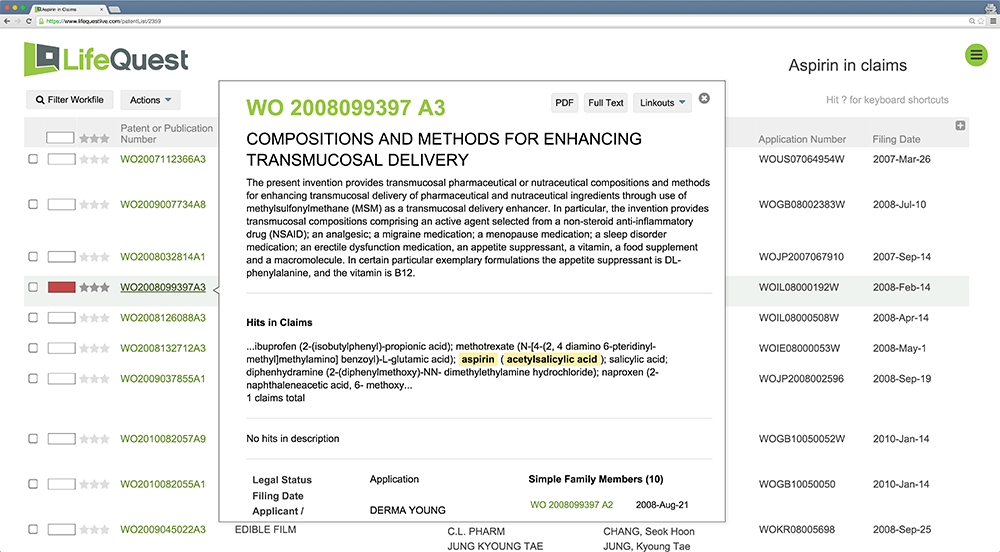The width and height of the screenshot is (1000, 552).
Task: Open the Linkouts dropdown
Action: (662, 103)
